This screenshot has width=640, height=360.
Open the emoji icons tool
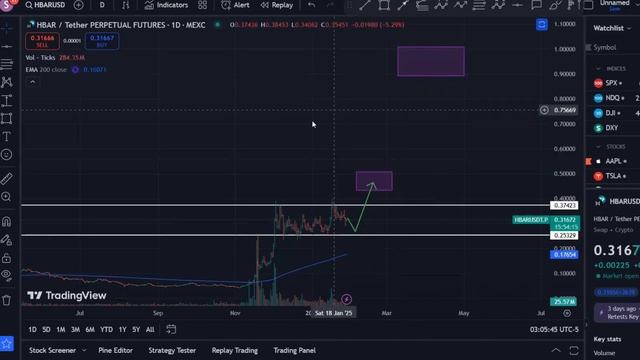pos(7,154)
